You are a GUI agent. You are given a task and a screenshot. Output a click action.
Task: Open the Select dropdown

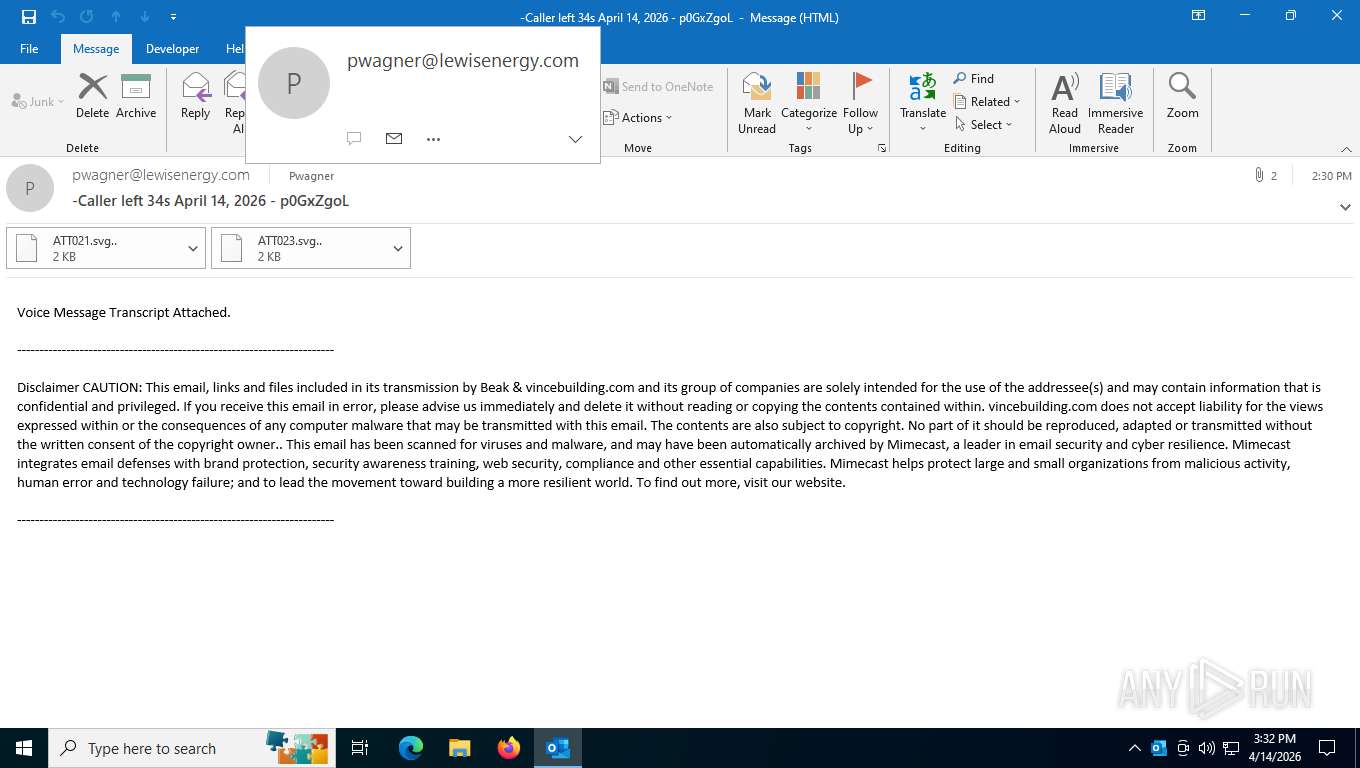(x=984, y=124)
